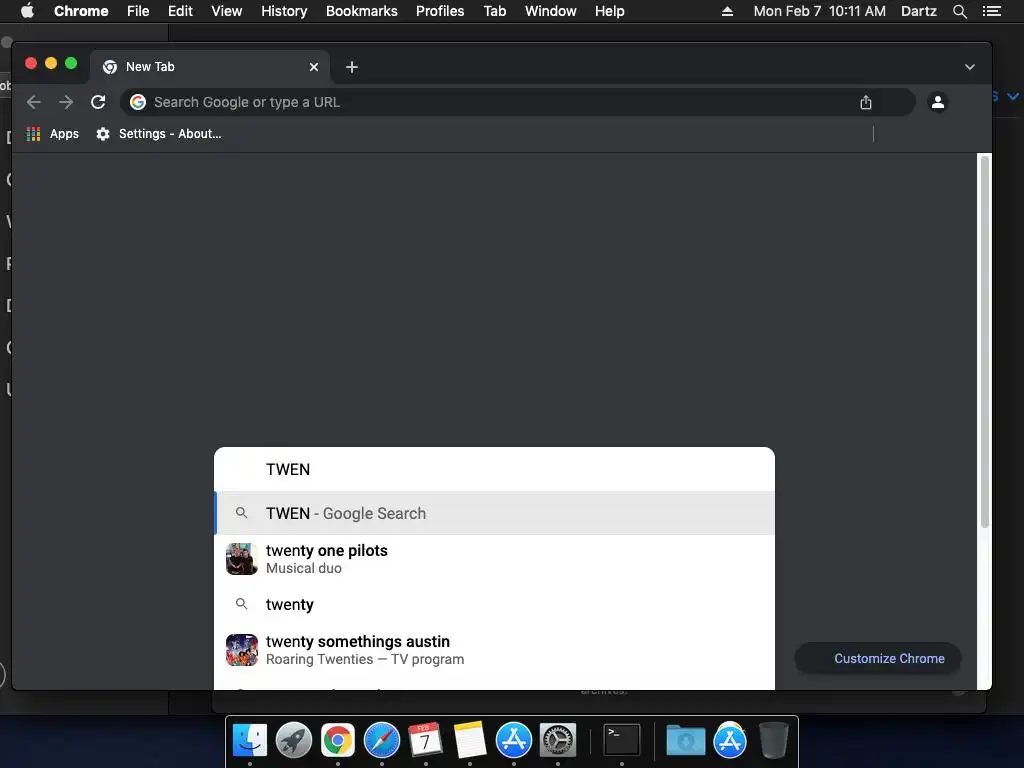Open the Tab menu
Screen dimensions: 1024x768
click(x=494, y=11)
